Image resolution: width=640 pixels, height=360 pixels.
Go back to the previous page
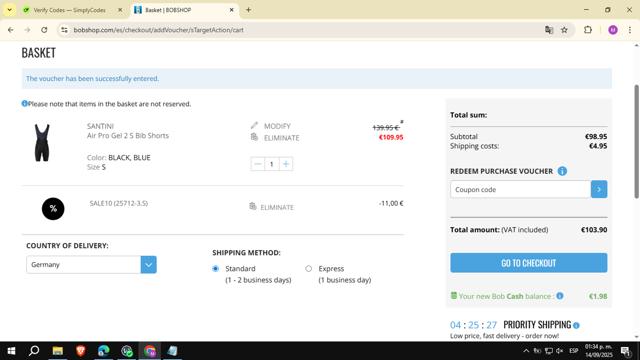pyautogui.click(x=11, y=30)
